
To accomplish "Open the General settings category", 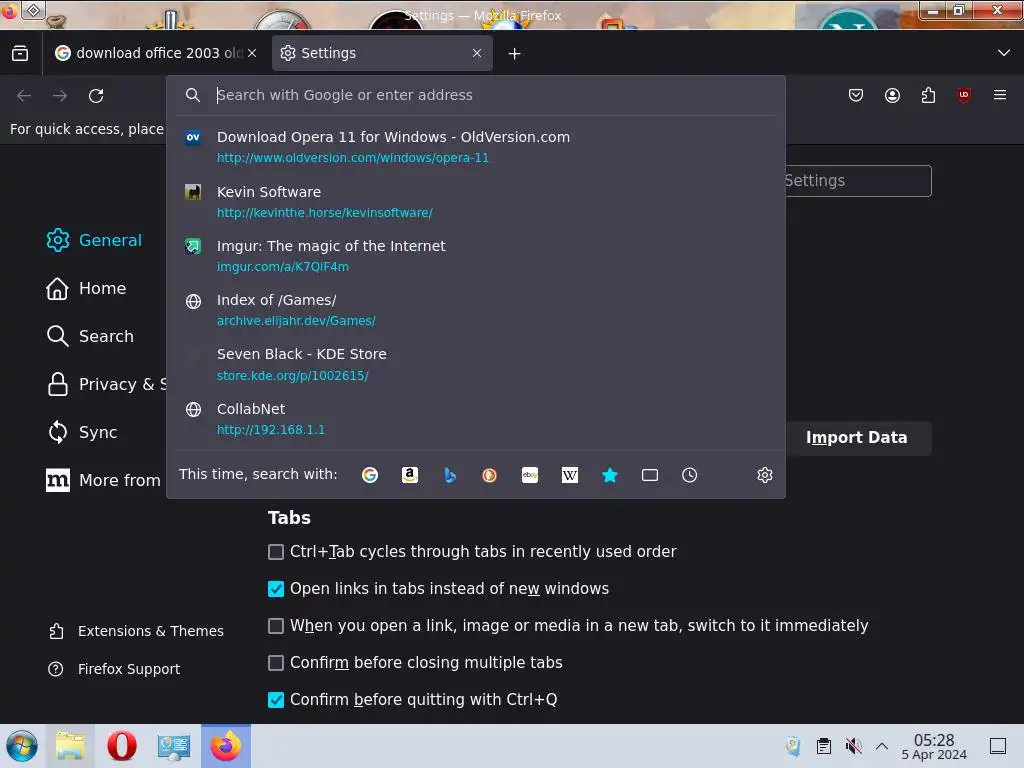I will point(94,240).
